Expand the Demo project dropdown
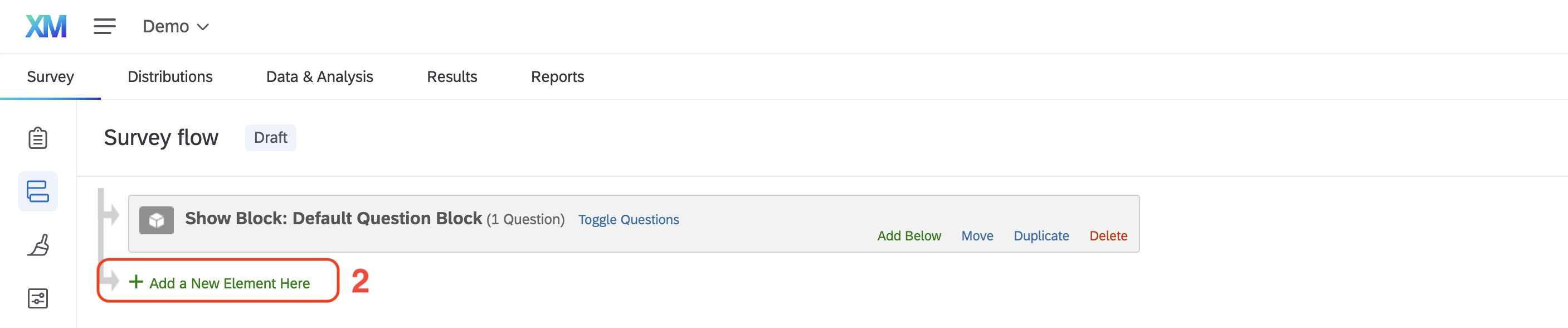This screenshot has width=1568, height=328. (x=166, y=26)
